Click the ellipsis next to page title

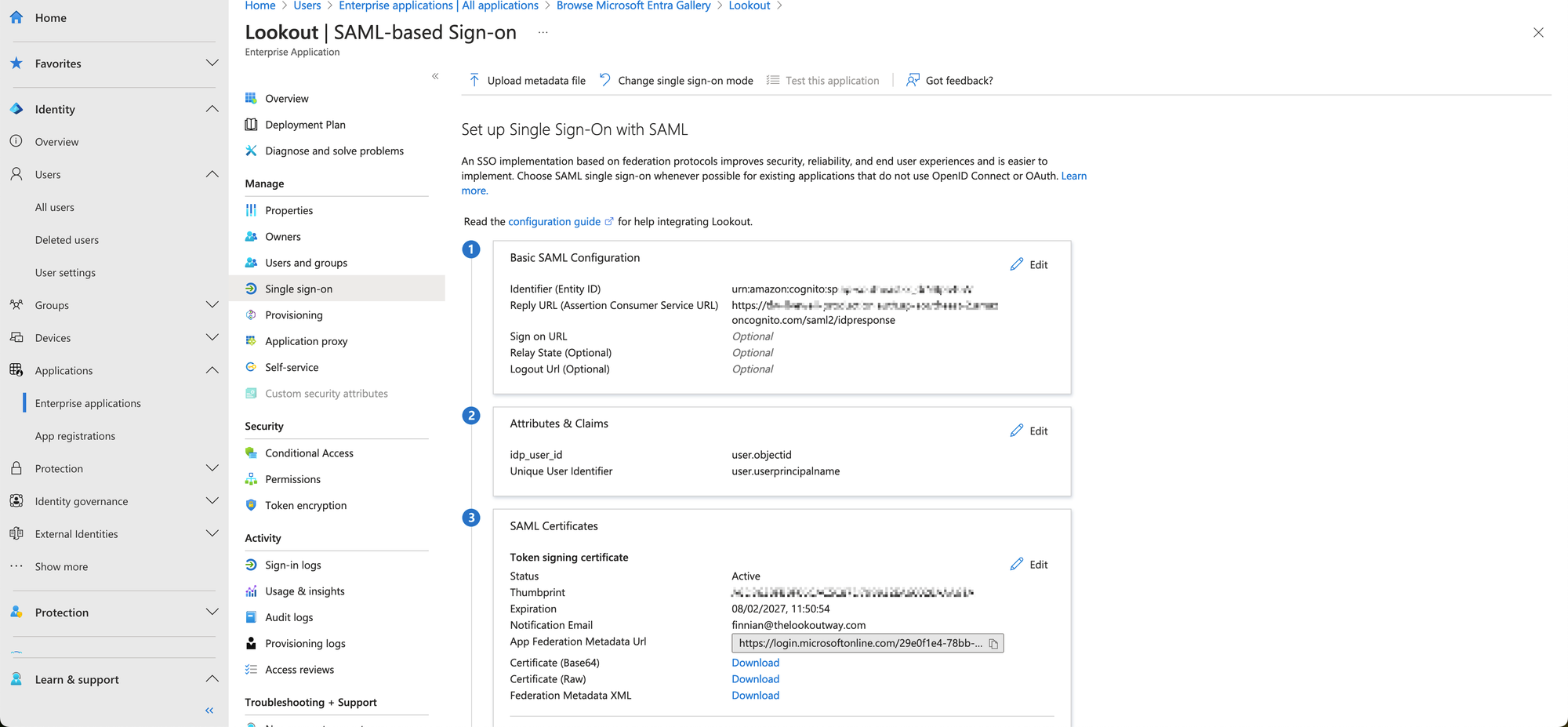[x=543, y=33]
